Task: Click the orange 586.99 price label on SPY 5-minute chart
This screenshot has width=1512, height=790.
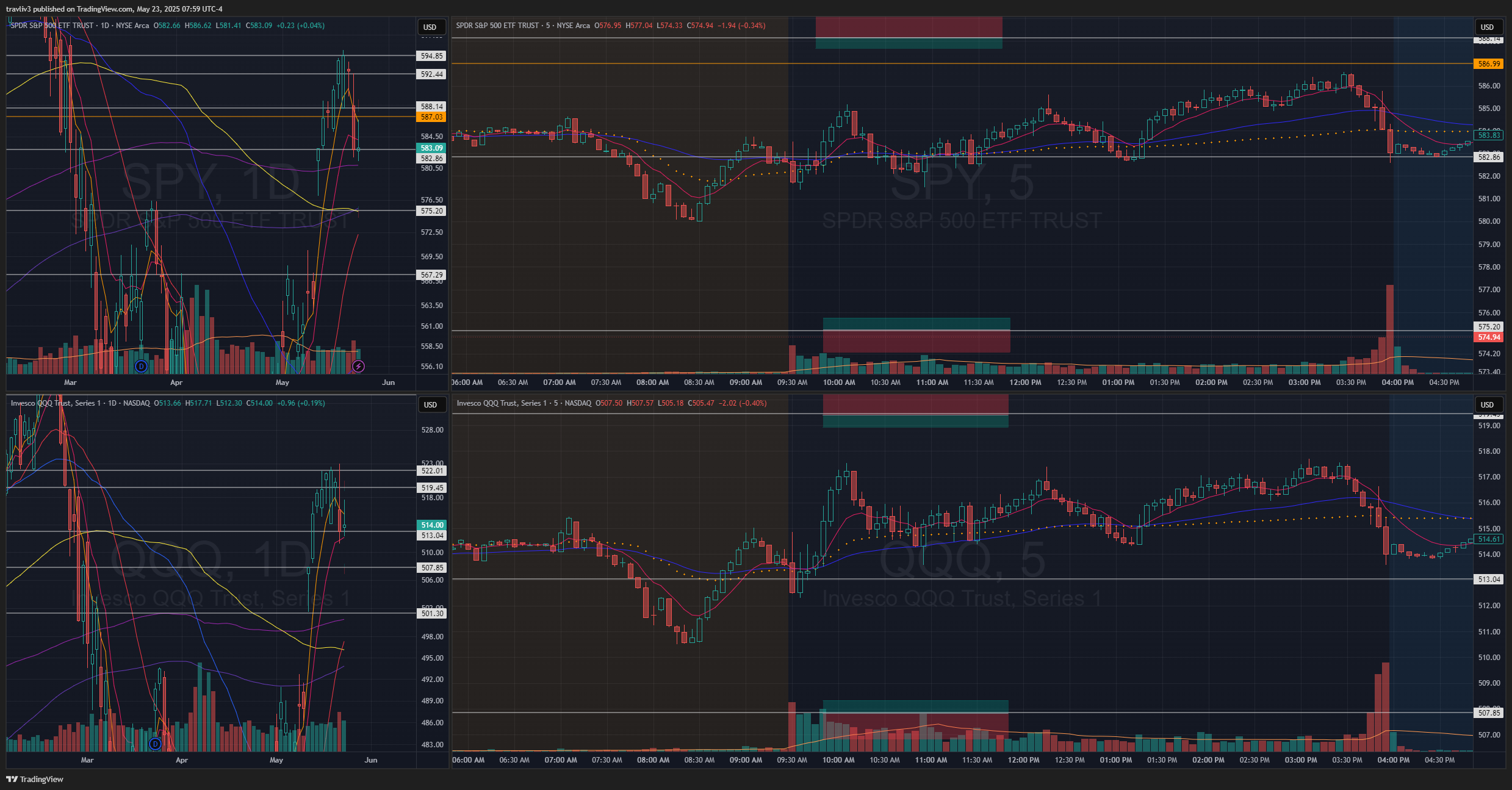Action: pyautogui.click(x=1489, y=63)
